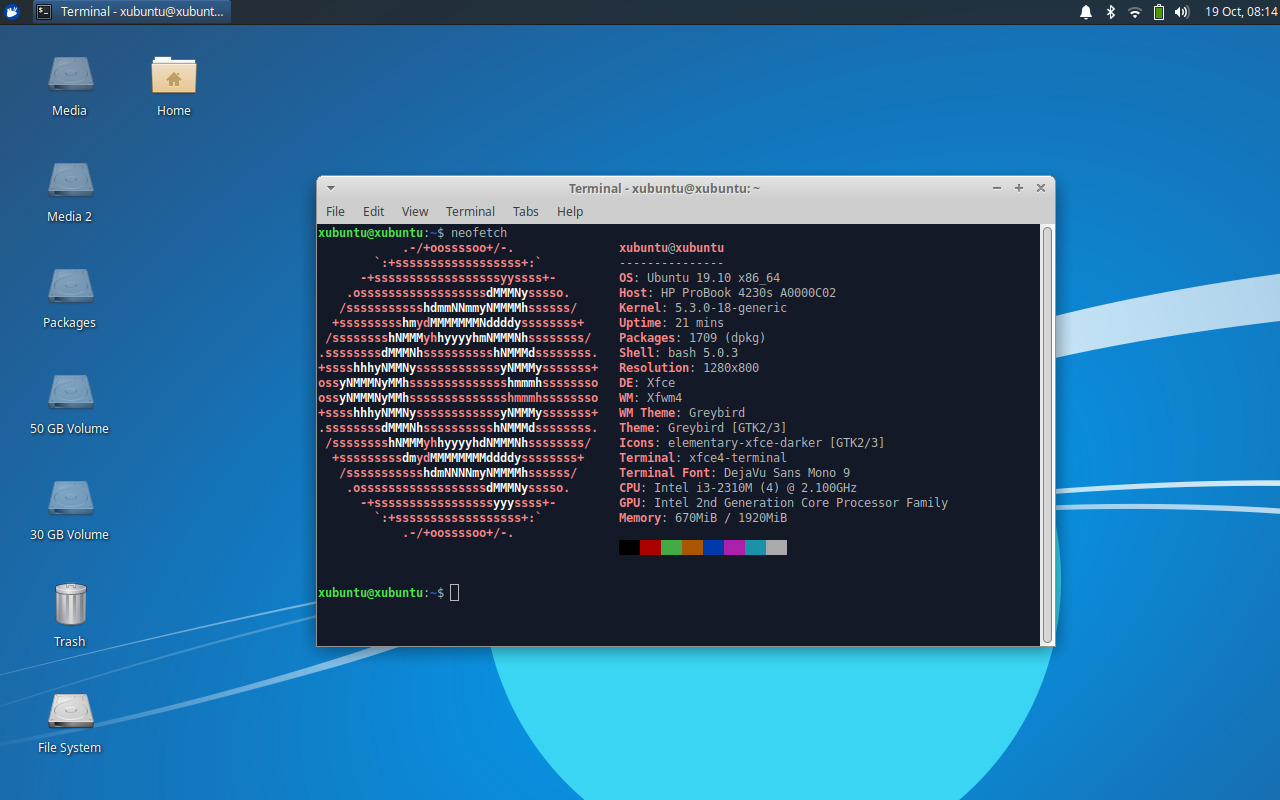Open the File menu in terminal
Viewport: 1280px width, 800px height.
335,211
